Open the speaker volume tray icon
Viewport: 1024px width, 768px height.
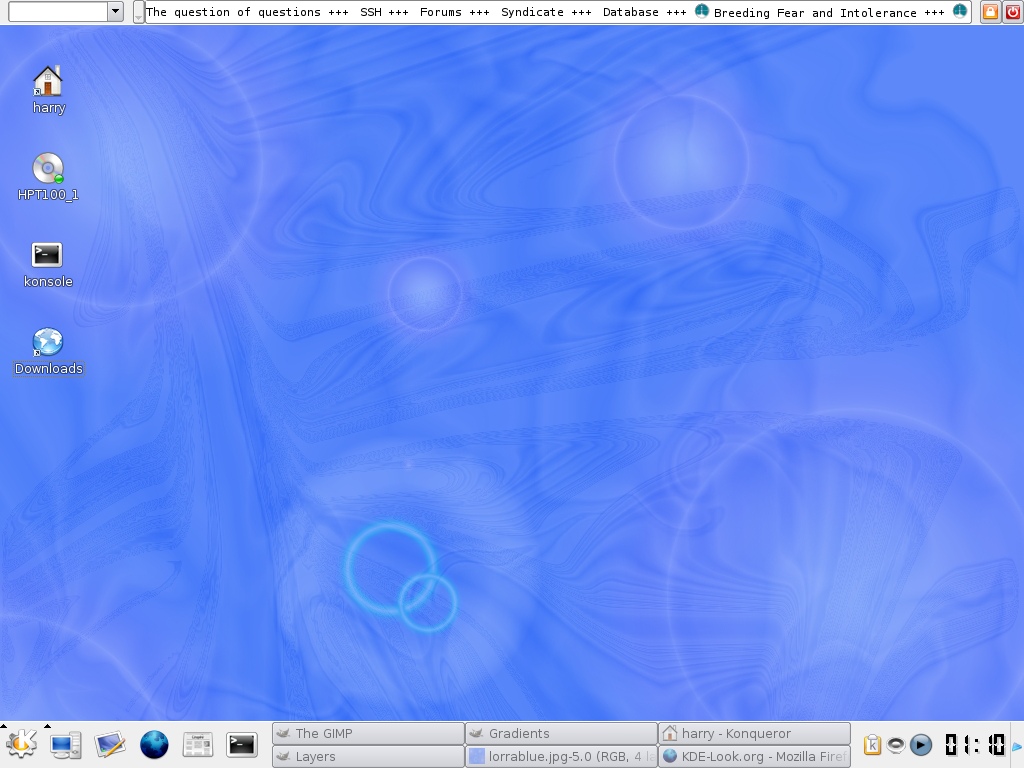[x=896, y=744]
